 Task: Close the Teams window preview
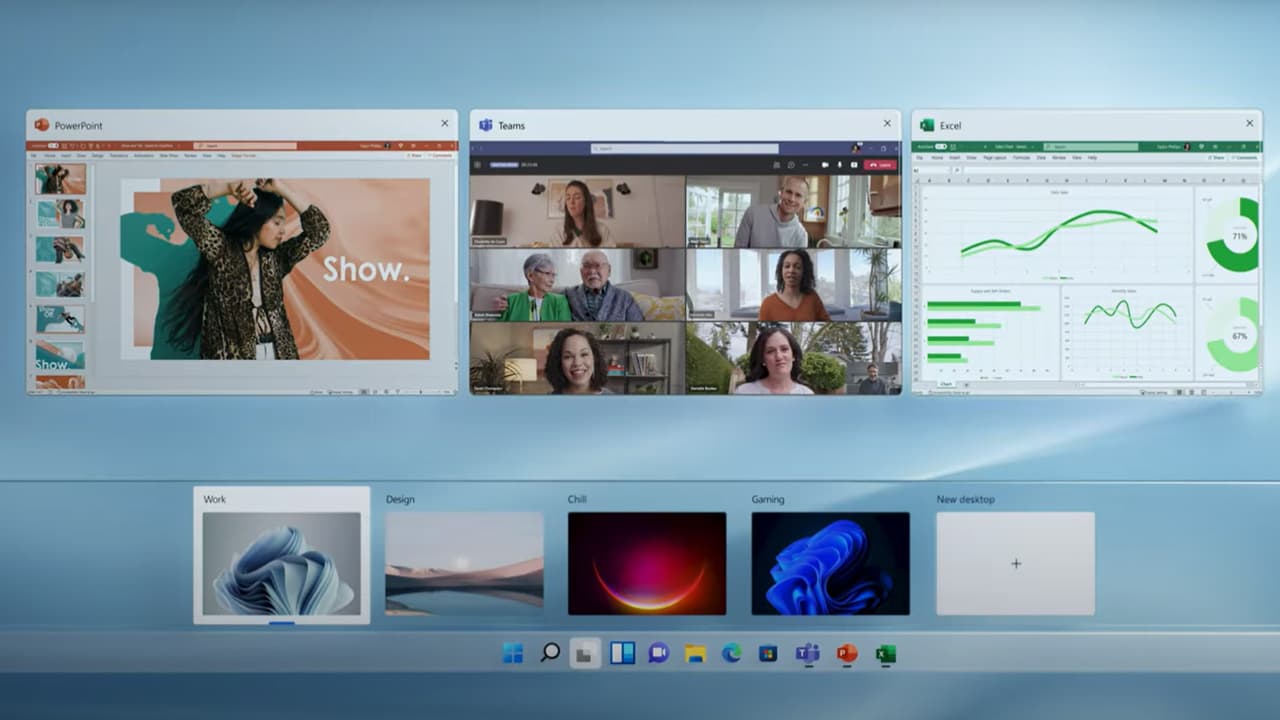[x=887, y=124]
